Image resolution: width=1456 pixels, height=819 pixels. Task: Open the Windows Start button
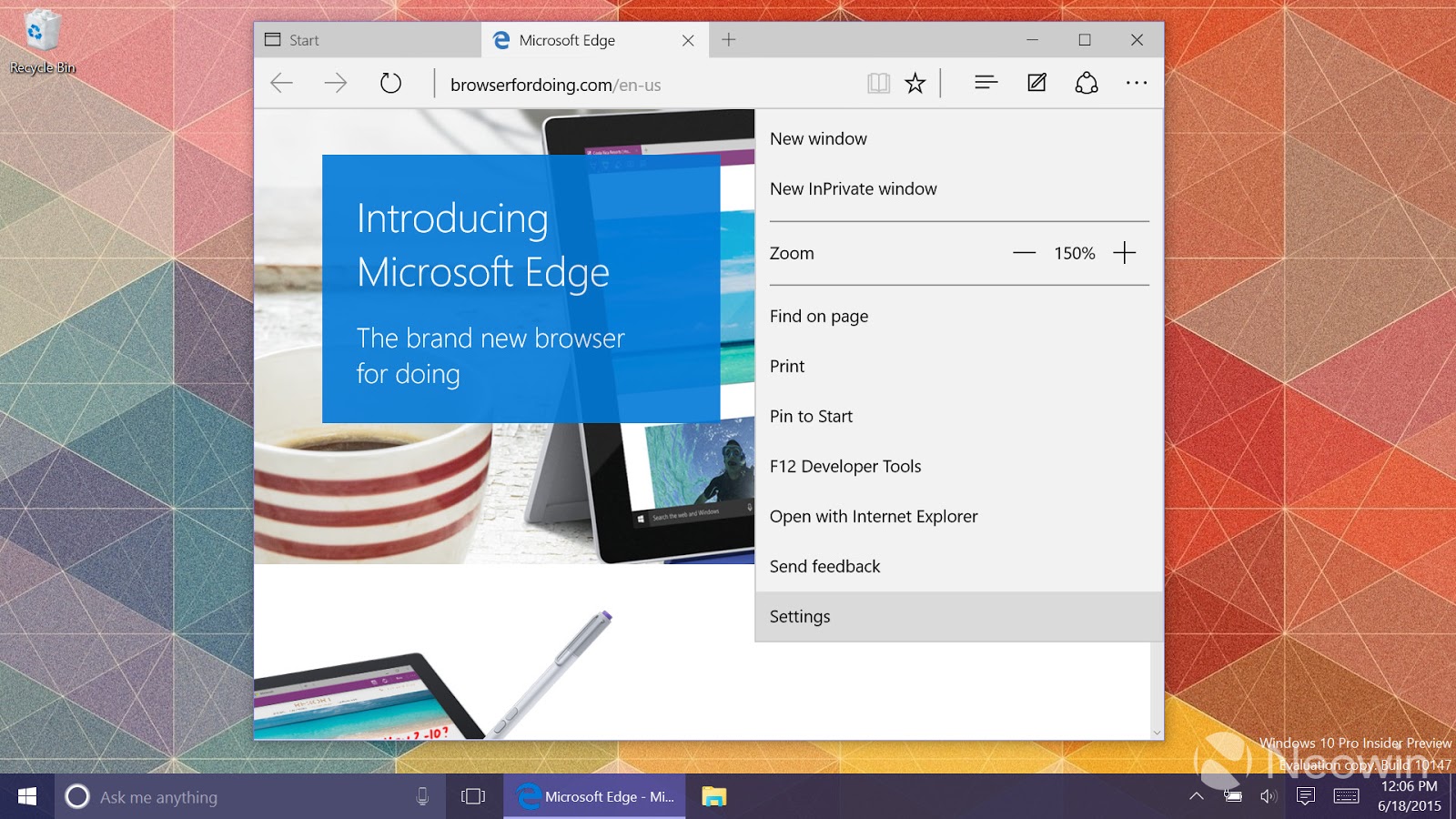point(27,796)
